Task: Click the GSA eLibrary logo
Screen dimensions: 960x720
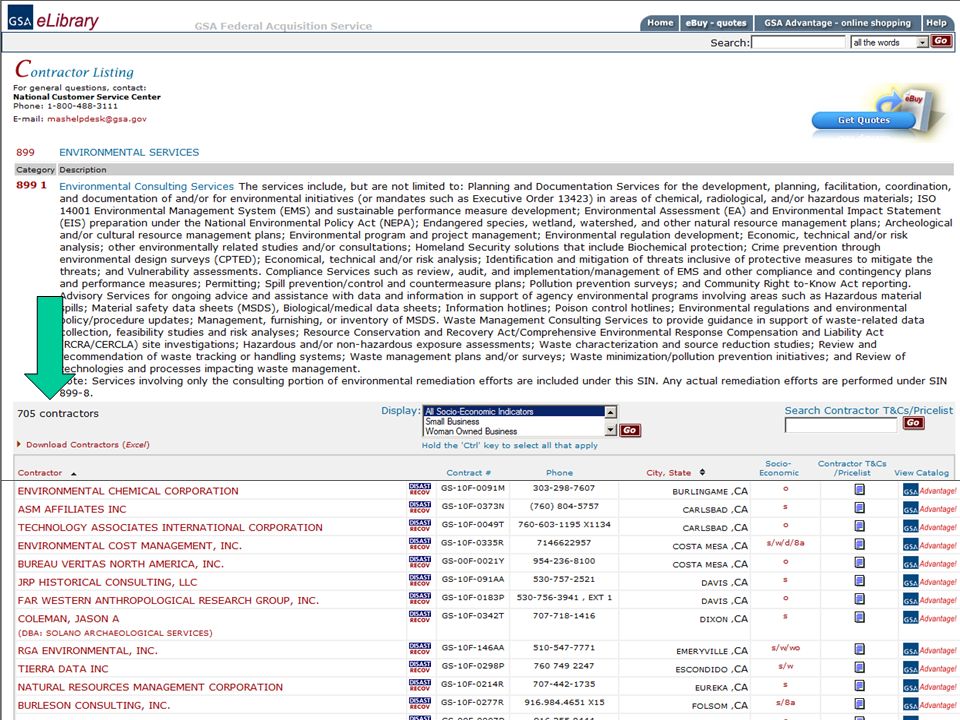Action: 53,20
